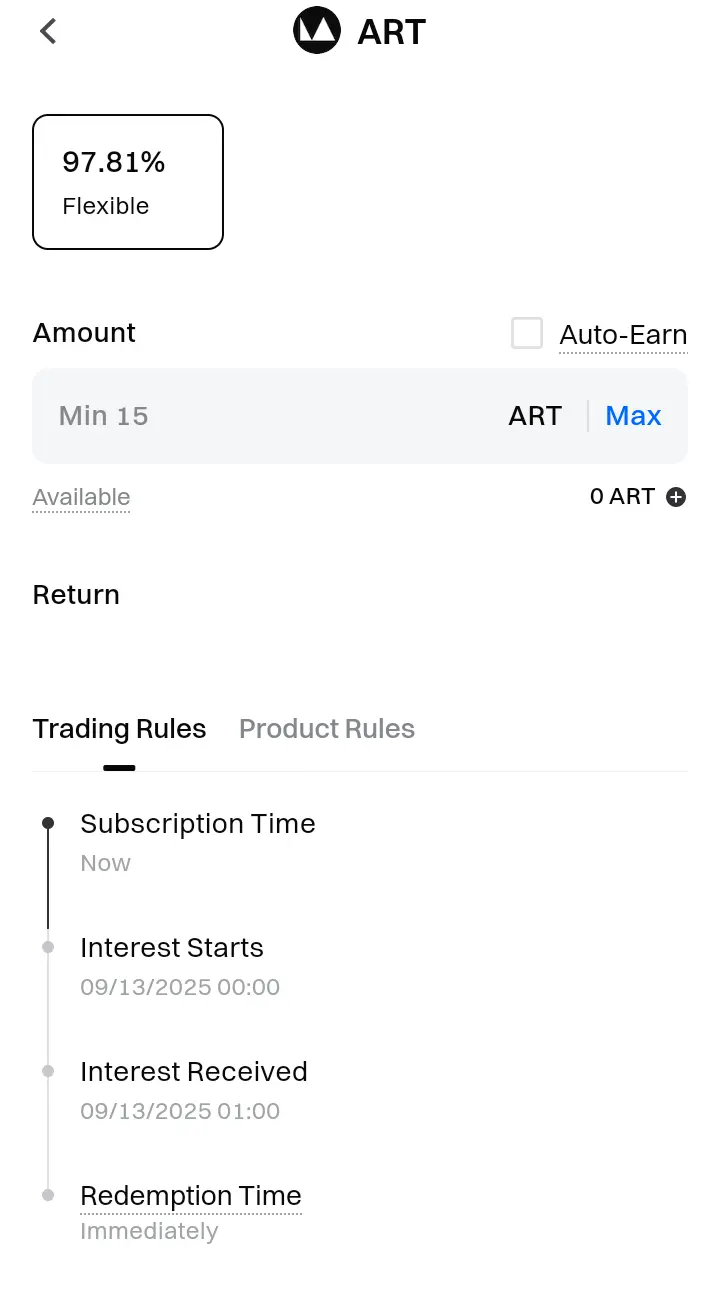Click the Interest Starts timeline dot
The image size is (720, 1290).
pyautogui.click(x=48, y=947)
